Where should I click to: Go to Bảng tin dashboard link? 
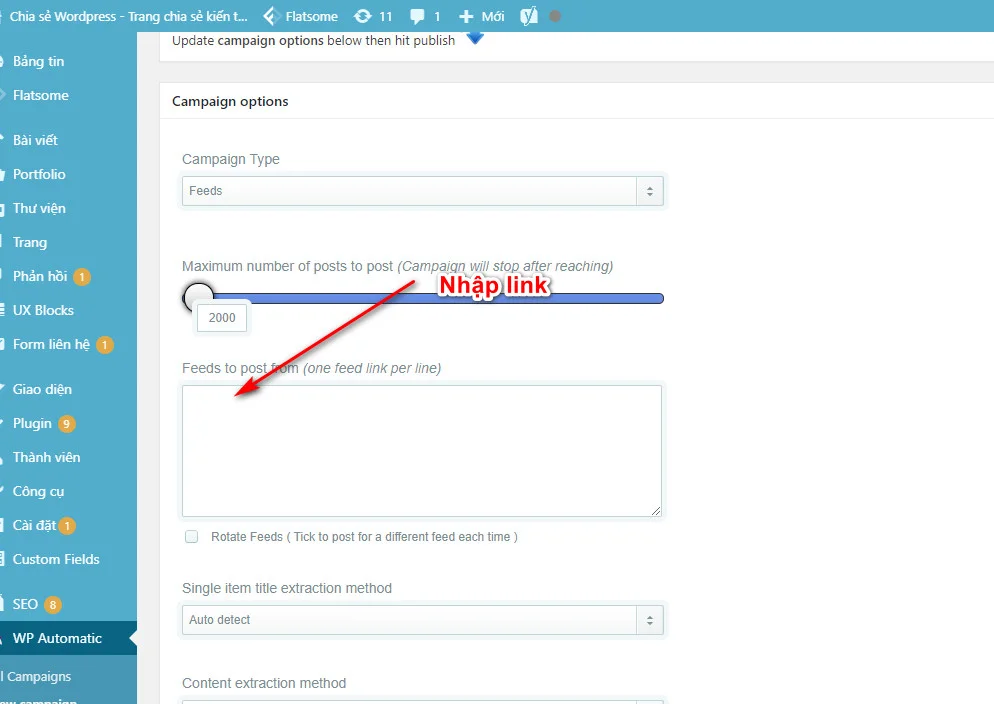(36, 61)
